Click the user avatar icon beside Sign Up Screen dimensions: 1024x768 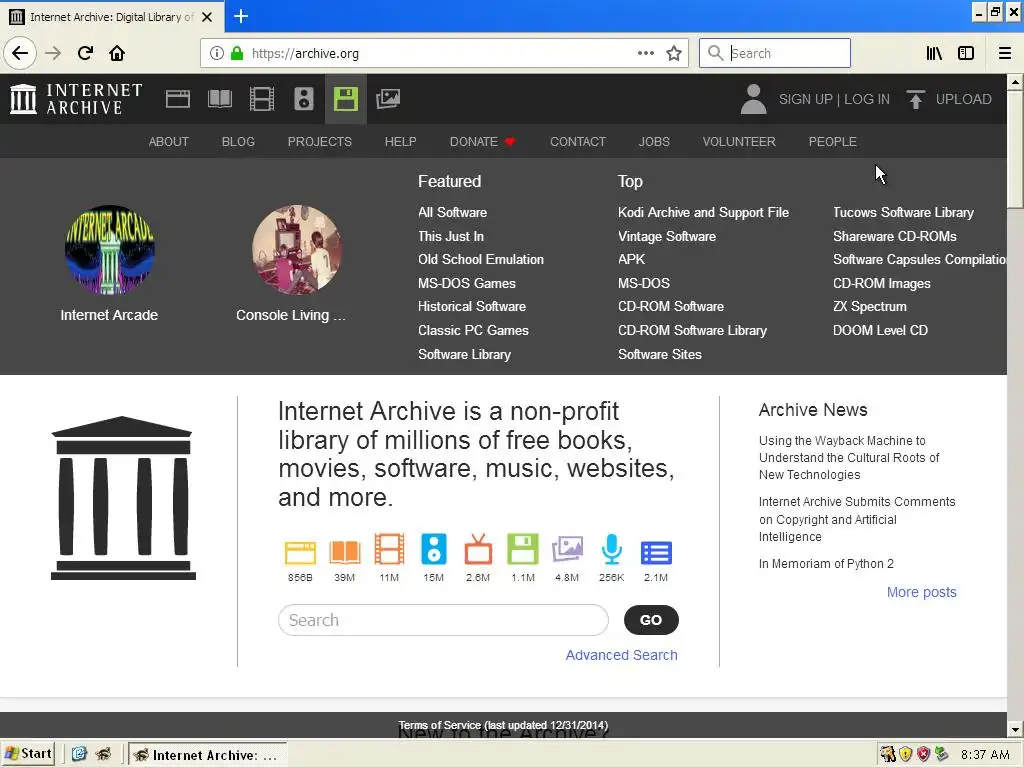[753, 99]
